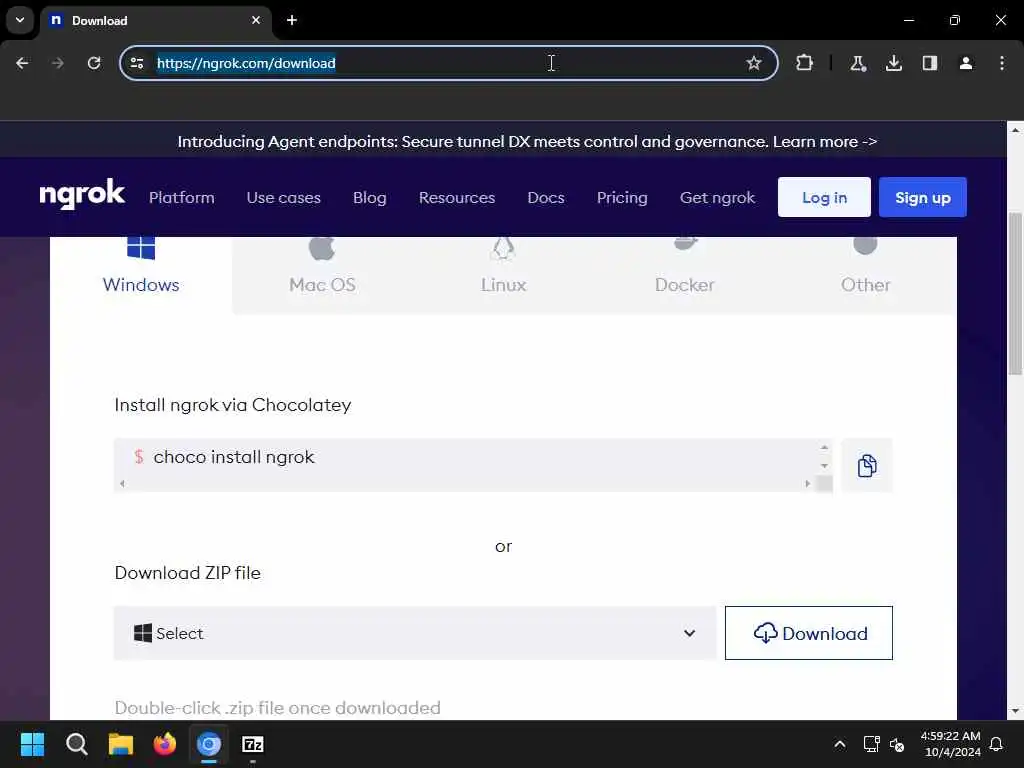Select the Other platform tab

tap(865, 275)
